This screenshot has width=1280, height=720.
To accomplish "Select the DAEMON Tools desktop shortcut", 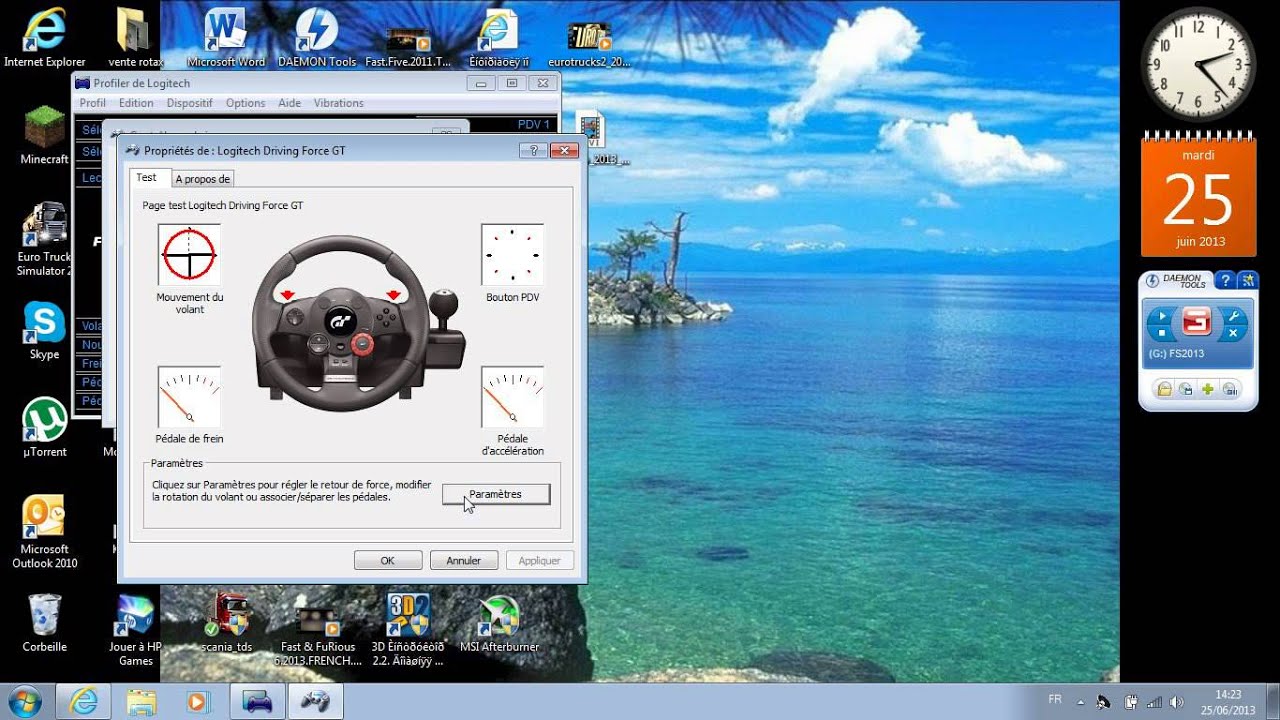I will (317, 38).
